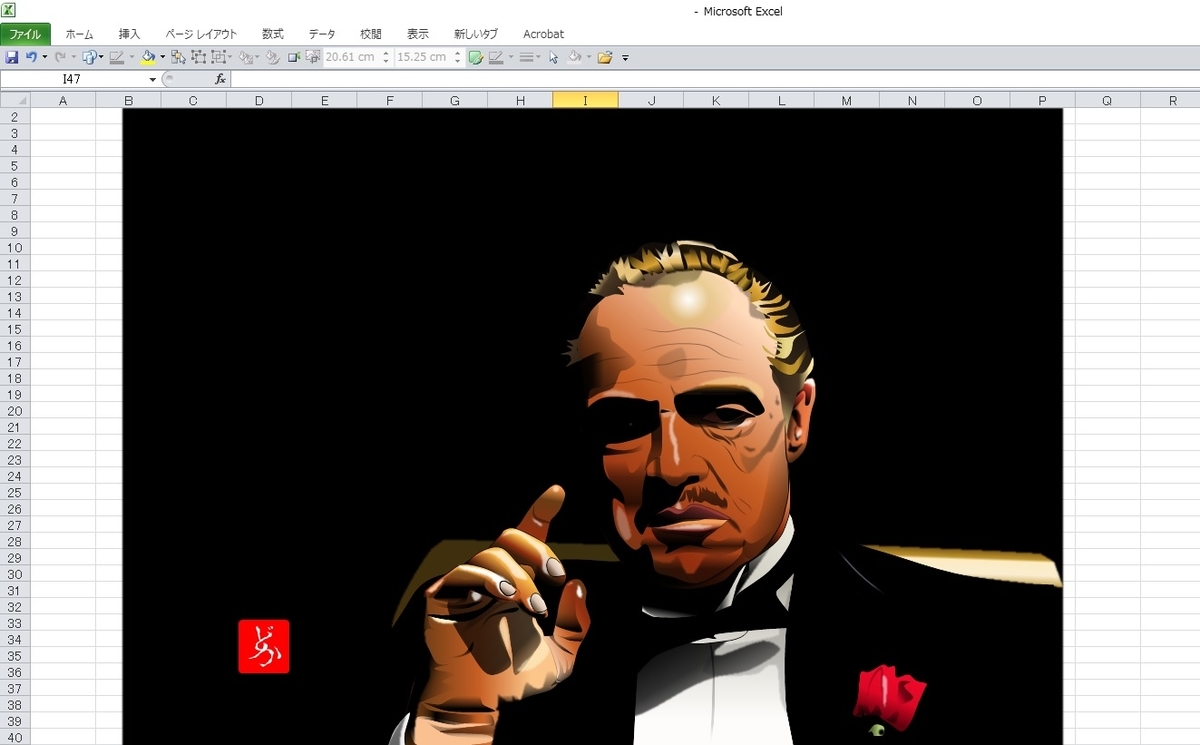
Task: Adjust the height stepper arrows
Action: coord(386,57)
